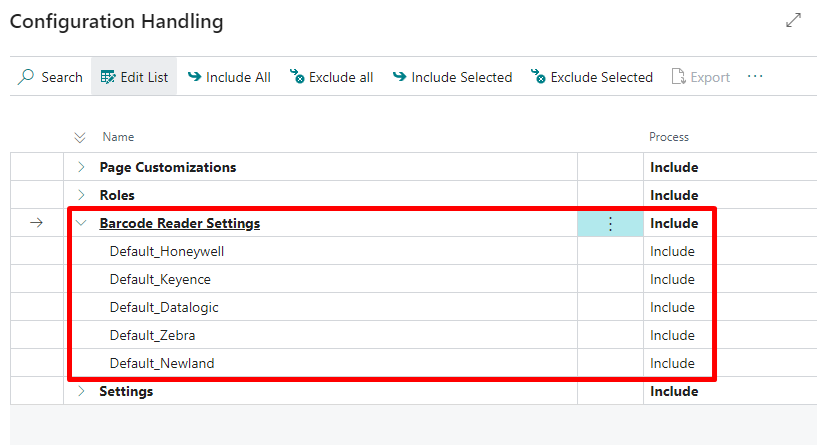Expand the page with the diagonal arrows icon
The image size is (817, 445).
pyautogui.click(x=793, y=21)
